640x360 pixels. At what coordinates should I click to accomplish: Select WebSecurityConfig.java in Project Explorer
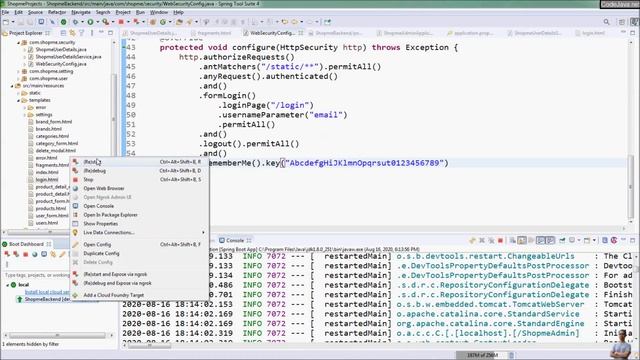[x=60, y=64]
